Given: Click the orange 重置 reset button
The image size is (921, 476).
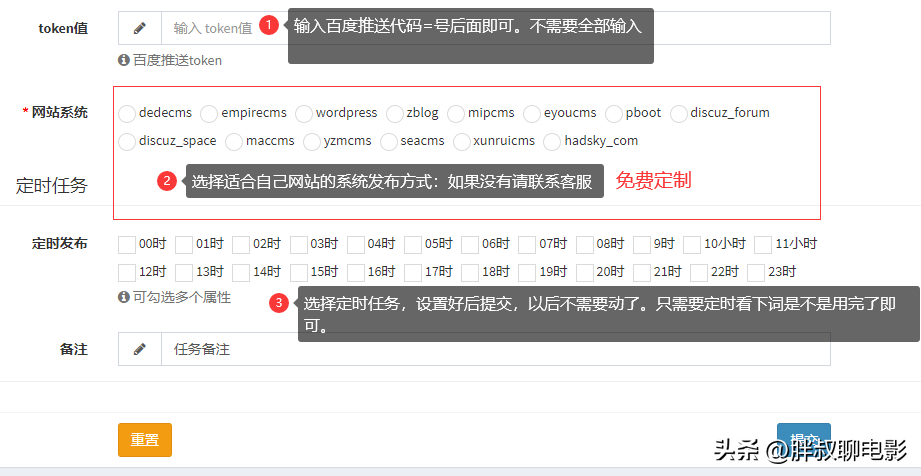Looking at the screenshot, I should click(145, 440).
